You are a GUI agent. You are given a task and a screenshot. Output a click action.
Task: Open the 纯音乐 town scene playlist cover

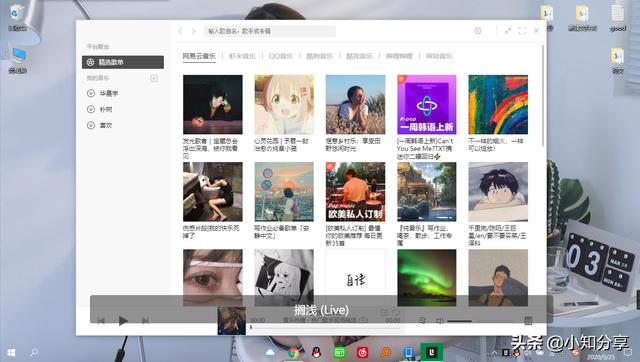tap(427, 192)
